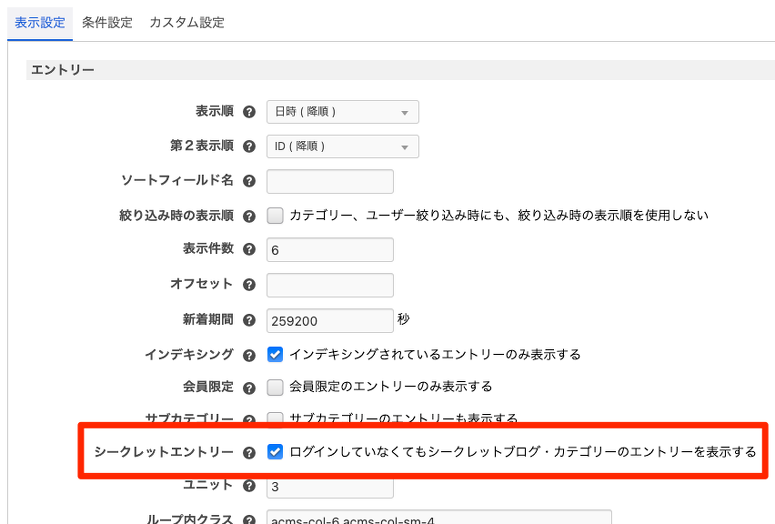Focus the 表示件数 field containing 6
The width and height of the screenshot is (775, 524).
(x=330, y=250)
